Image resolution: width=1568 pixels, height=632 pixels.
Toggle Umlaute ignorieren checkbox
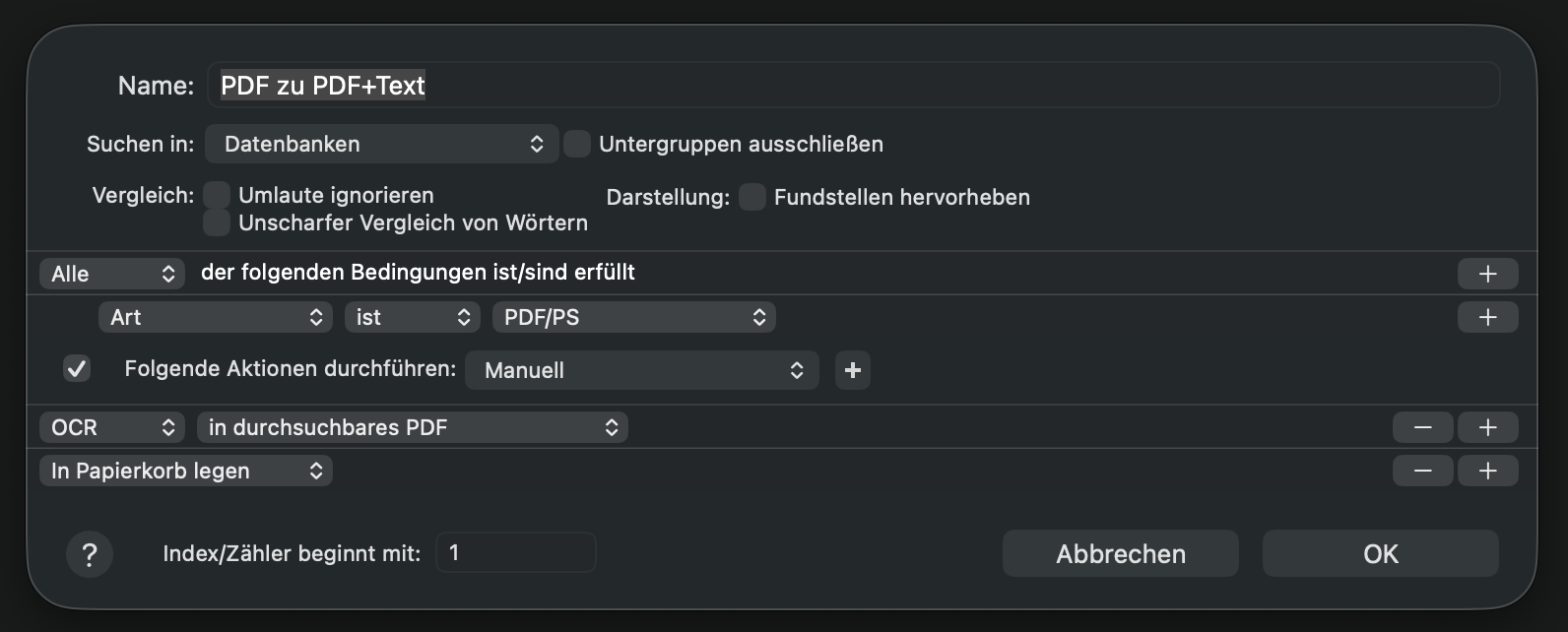[x=217, y=195]
